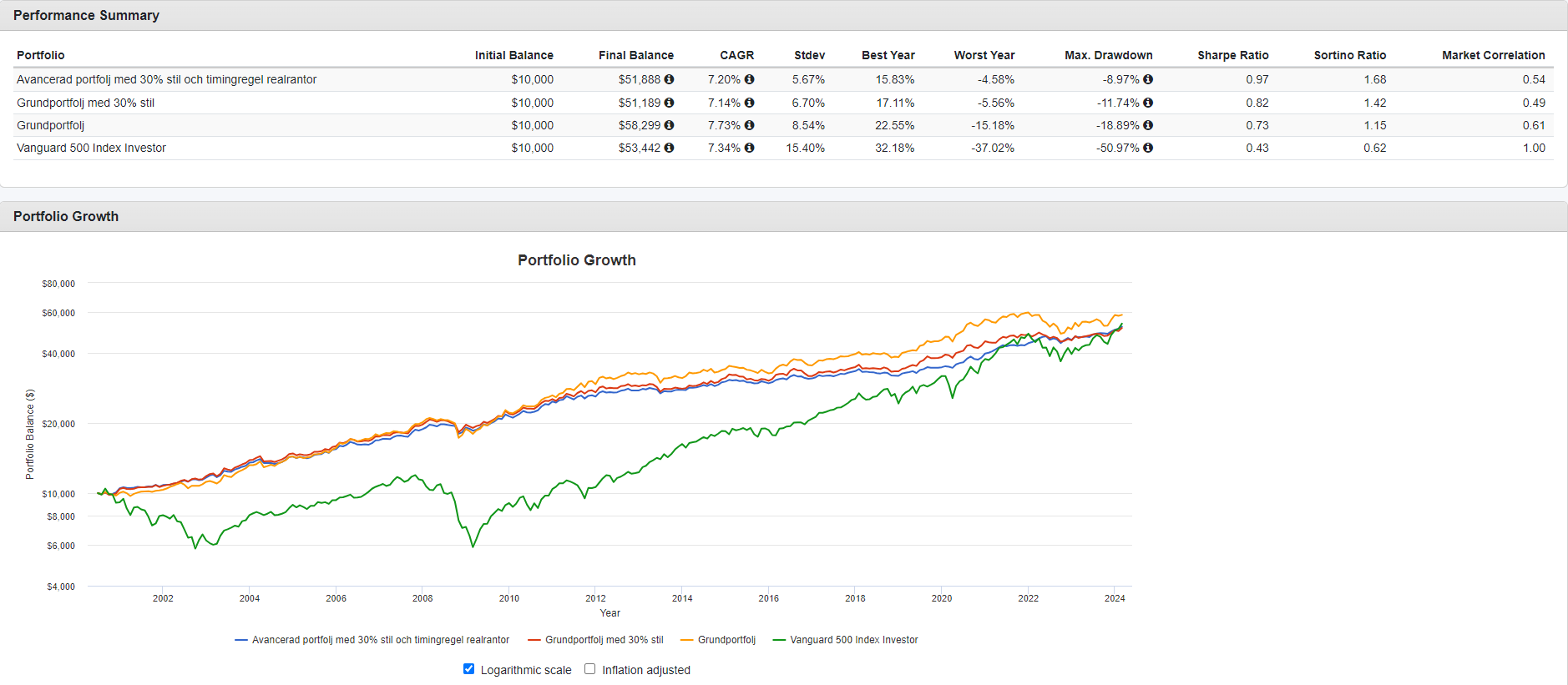Click info icon beside -8.97% max drawdown

[x=1148, y=79]
